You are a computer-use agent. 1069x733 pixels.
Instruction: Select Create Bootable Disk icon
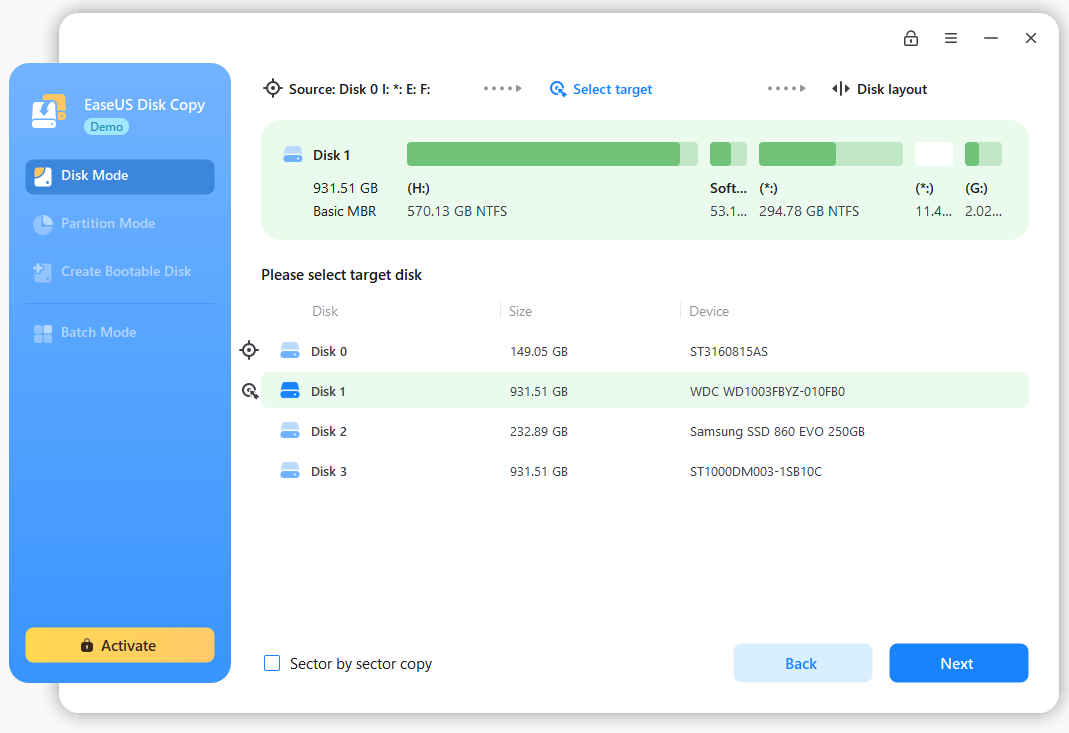tap(43, 271)
